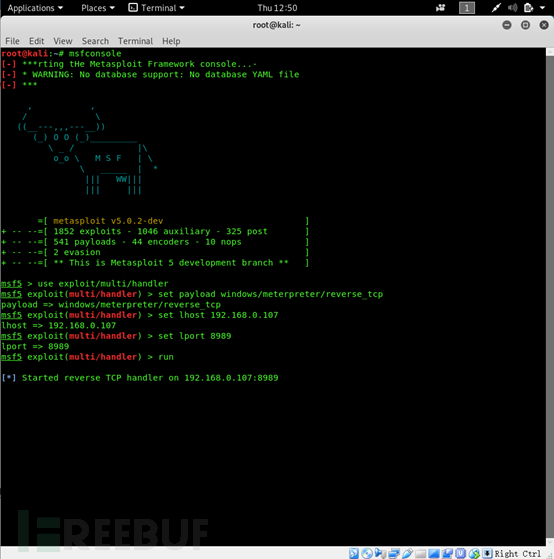Click the VirtualBox mouse integration icon
Image resolution: width=554 pixels, height=559 pixels.
(x=474, y=554)
